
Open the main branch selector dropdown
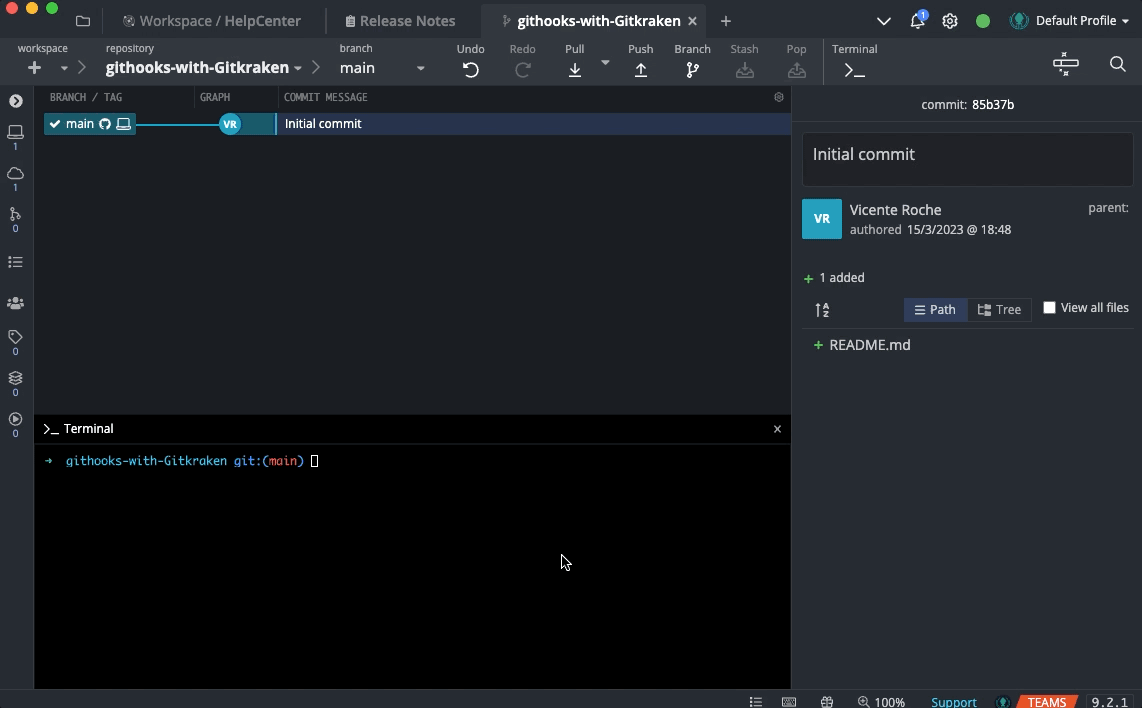click(381, 68)
